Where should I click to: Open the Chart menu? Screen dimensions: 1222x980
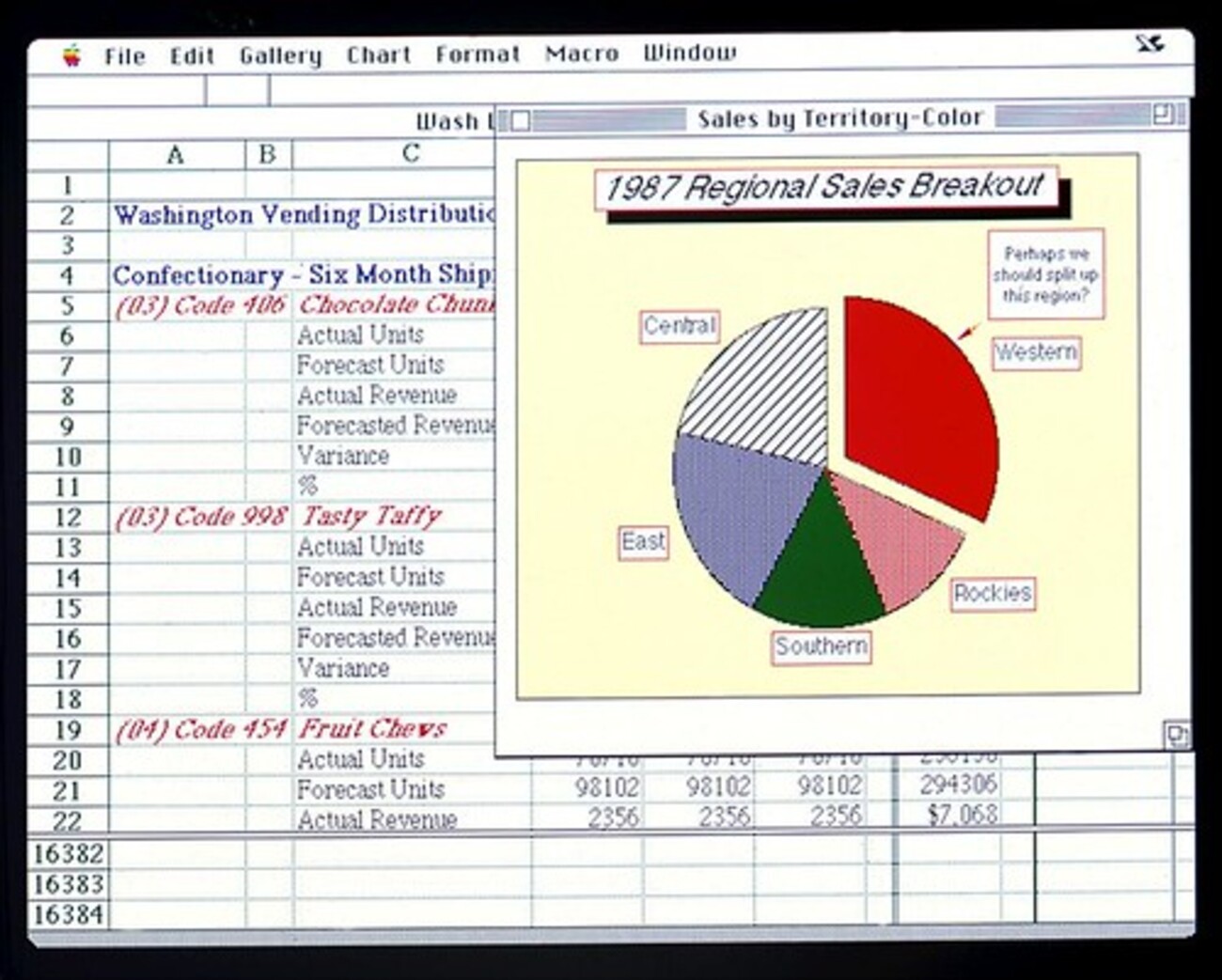[379, 55]
